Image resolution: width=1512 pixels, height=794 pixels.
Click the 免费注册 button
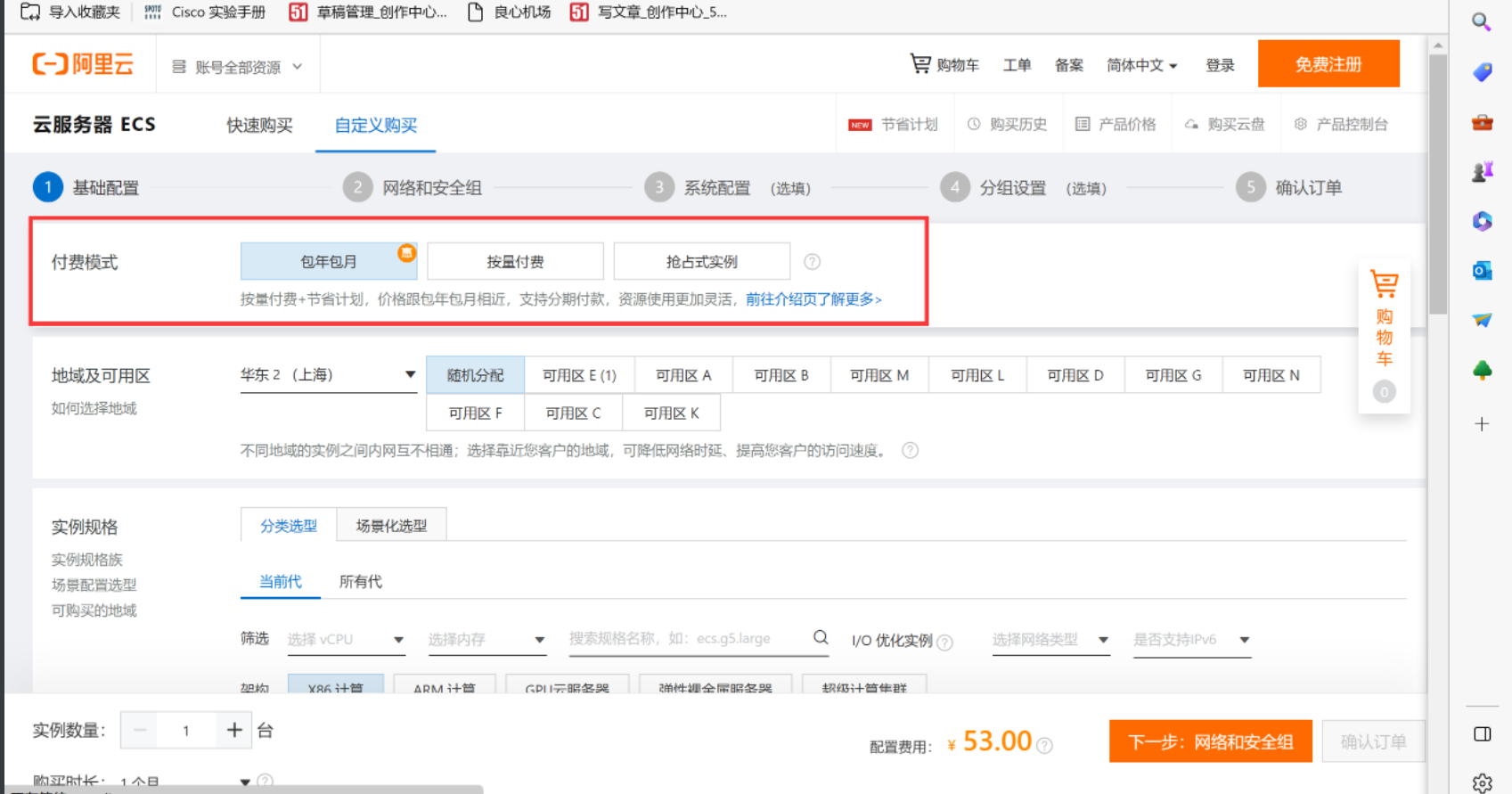(1328, 63)
